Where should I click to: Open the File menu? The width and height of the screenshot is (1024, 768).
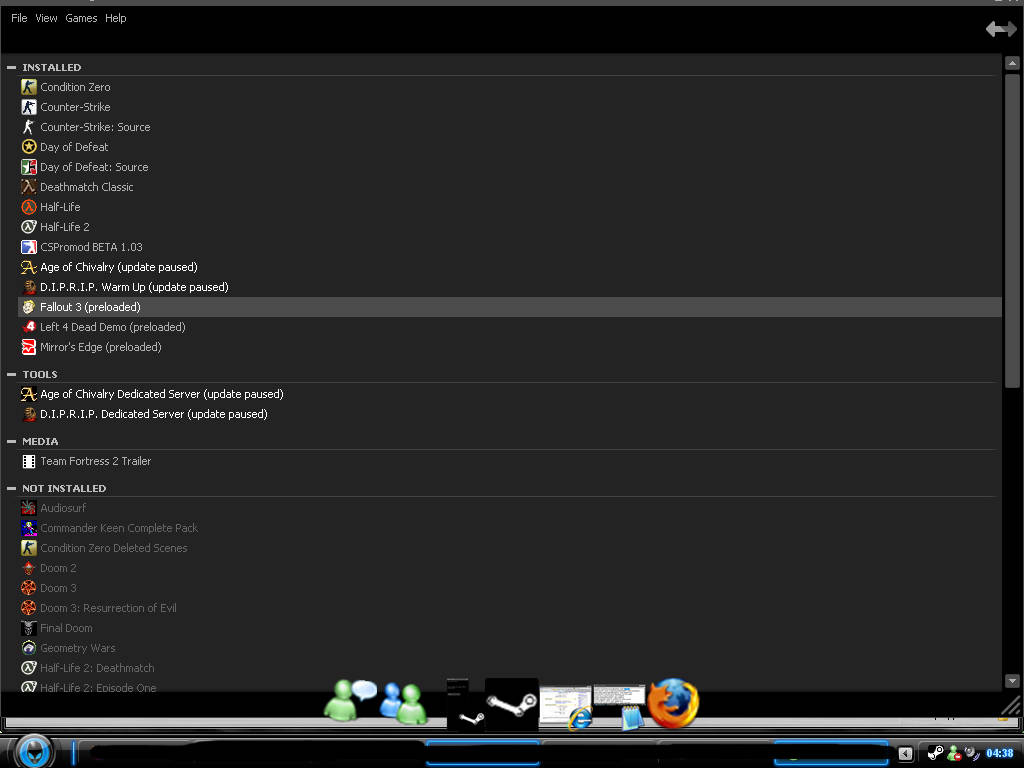19,18
